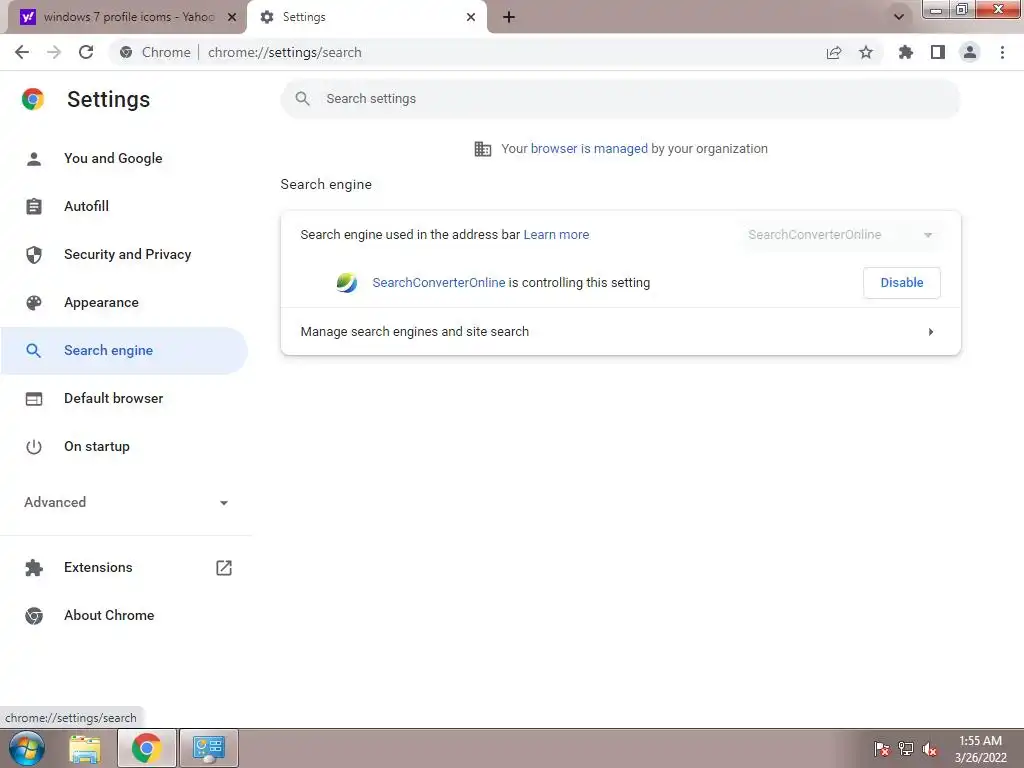The width and height of the screenshot is (1024, 768).
Task: Open Autofill settings
Action: pyautogui.click(x=124, y=206)
